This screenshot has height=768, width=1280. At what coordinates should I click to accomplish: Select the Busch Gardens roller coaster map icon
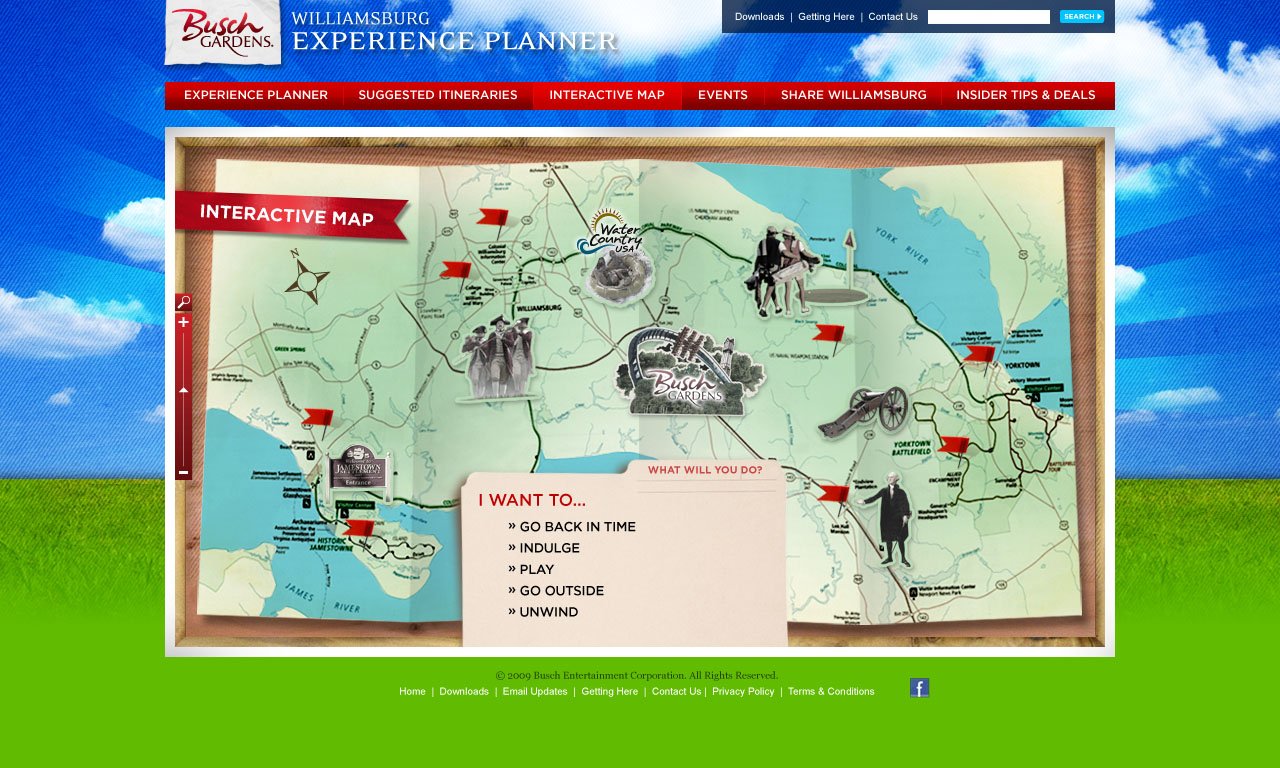tap(688, 372)
